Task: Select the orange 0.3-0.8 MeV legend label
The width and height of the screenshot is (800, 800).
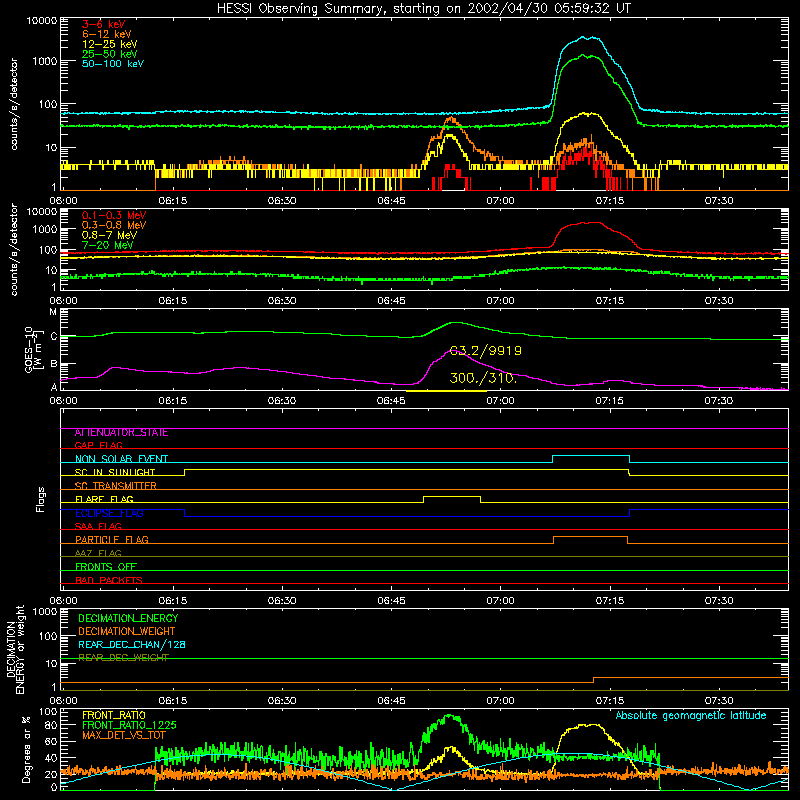Action: (114, 225)
